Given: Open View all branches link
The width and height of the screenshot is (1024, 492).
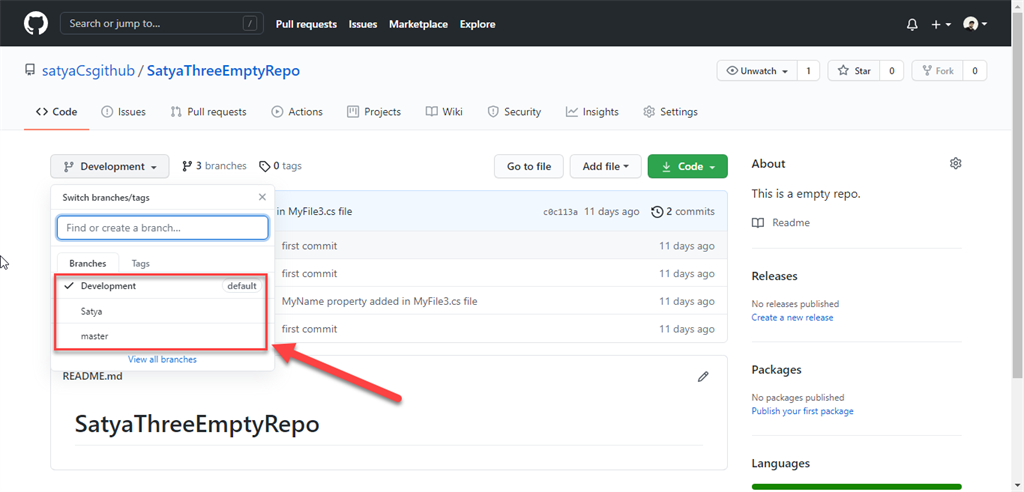Looking at the screenshot, I should 163,359.
